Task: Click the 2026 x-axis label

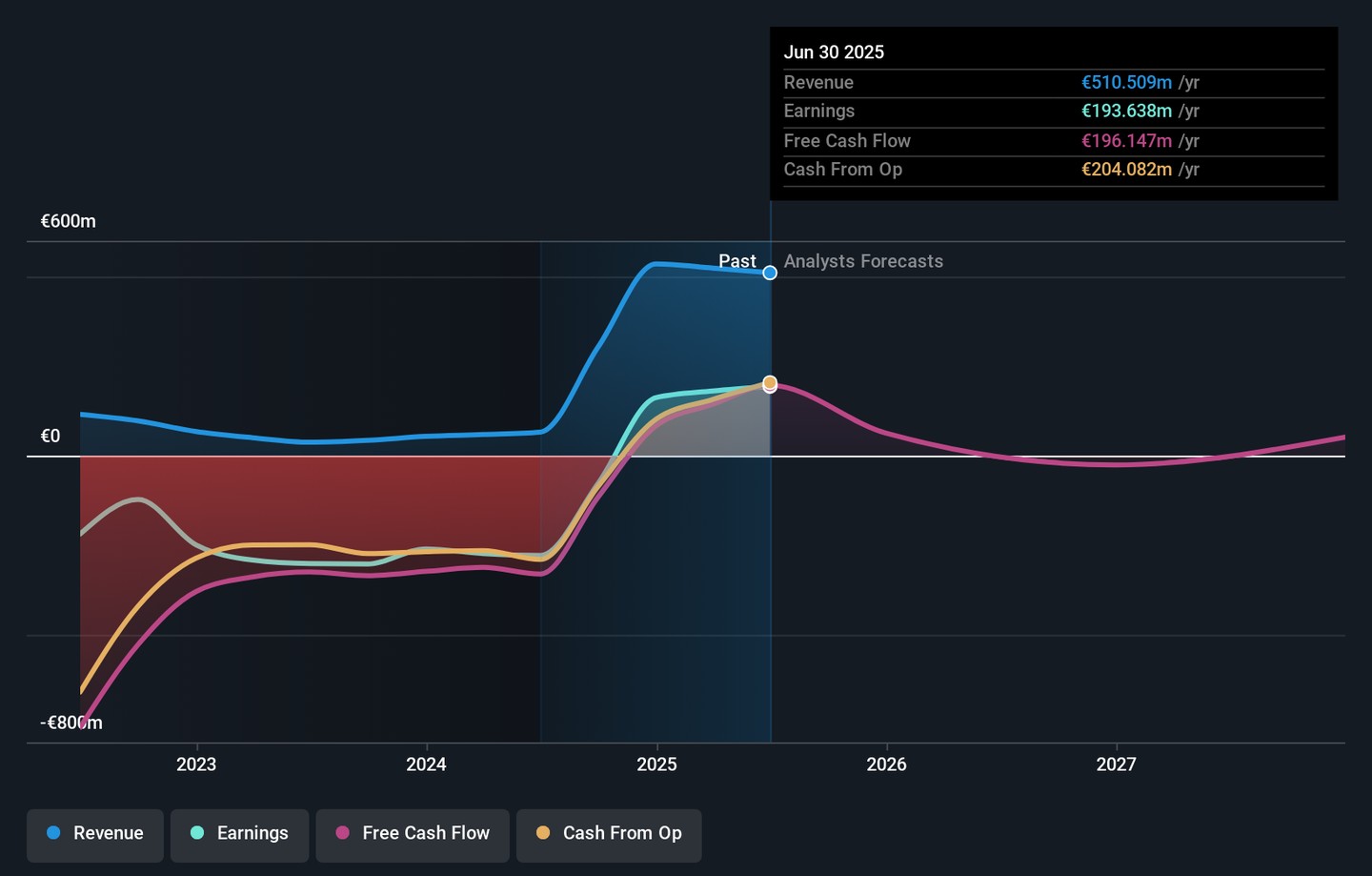Action: [x=886, y=764]
